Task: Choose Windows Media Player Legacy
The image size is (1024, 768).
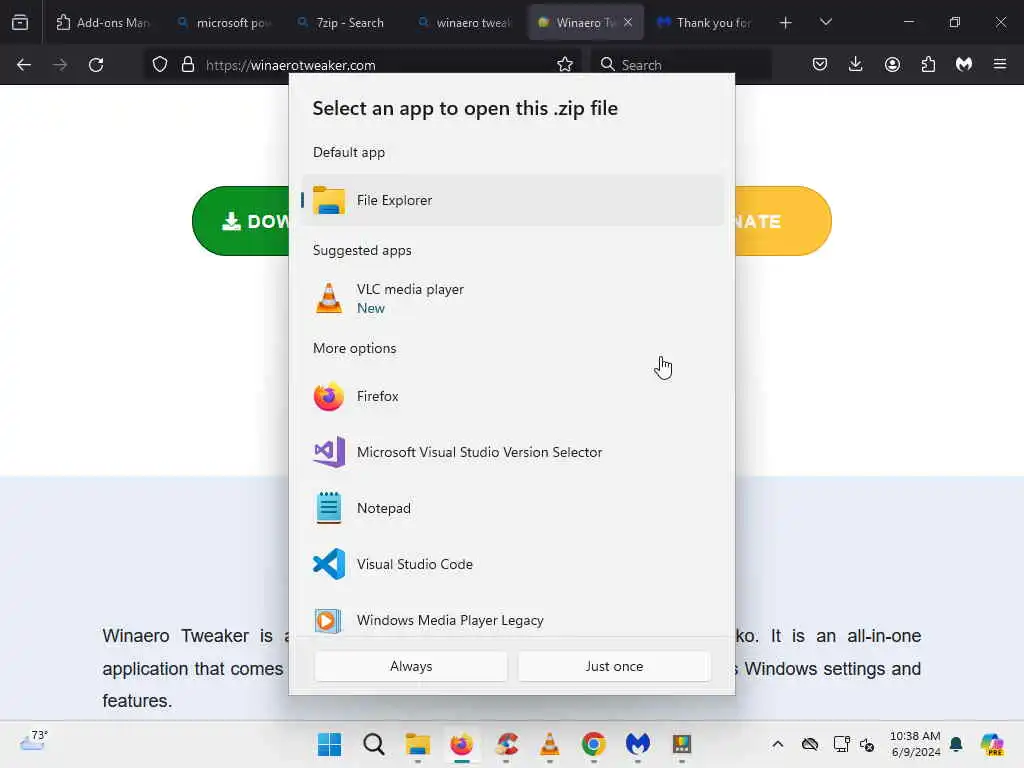Action: tap(513, 620)
